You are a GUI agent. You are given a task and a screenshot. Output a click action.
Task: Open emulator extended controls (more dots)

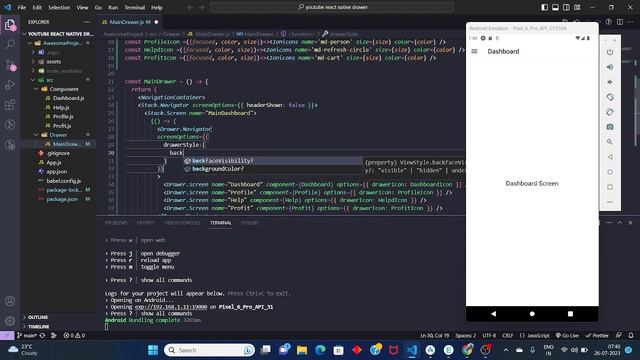[610, 202]
